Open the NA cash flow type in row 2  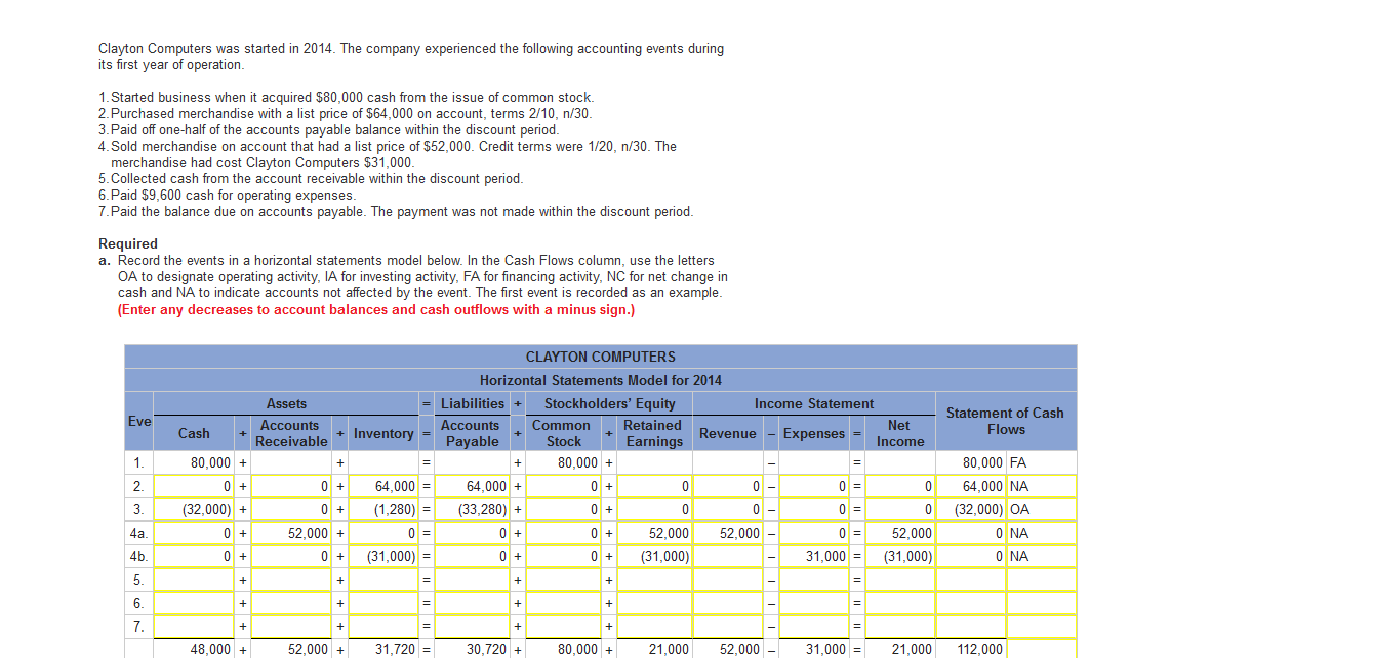pyautogui.click(x=1042, y=486)
